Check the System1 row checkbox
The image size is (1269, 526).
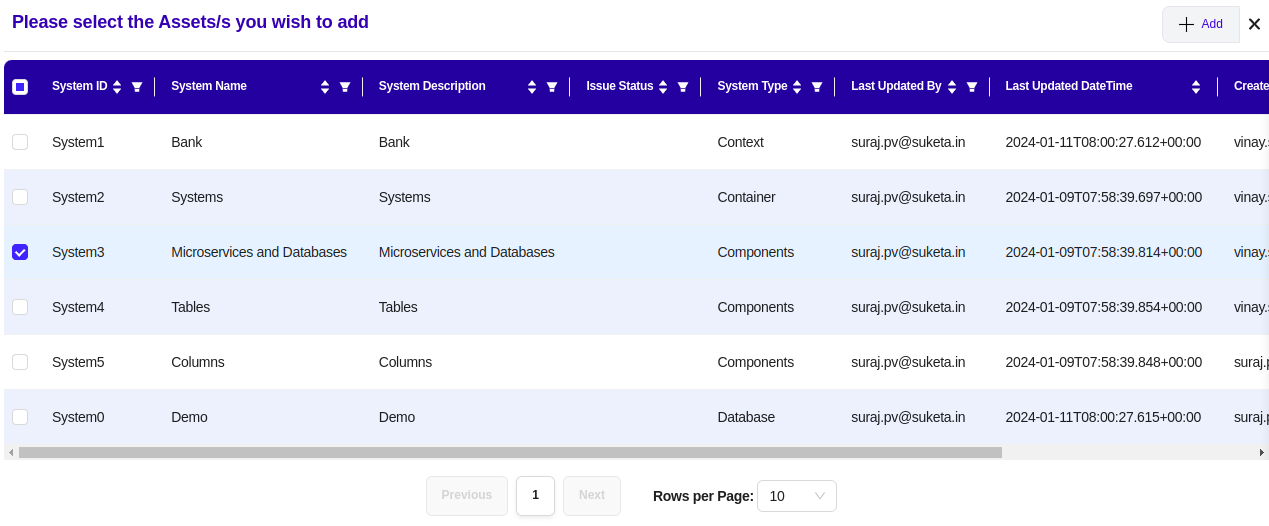tap(20, 142)
